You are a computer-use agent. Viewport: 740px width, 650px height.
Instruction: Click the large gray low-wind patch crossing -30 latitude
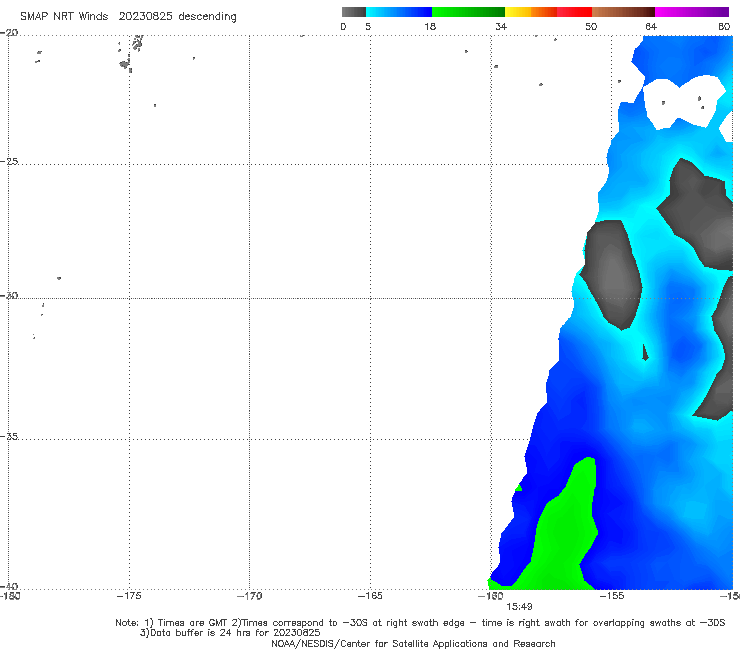point(612,274)
